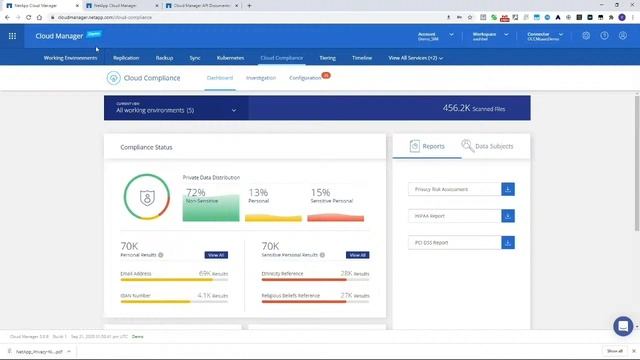Switch to Investigation sub-tab
Viewport: 640px width, 360px height.
(x=261, y=78)
